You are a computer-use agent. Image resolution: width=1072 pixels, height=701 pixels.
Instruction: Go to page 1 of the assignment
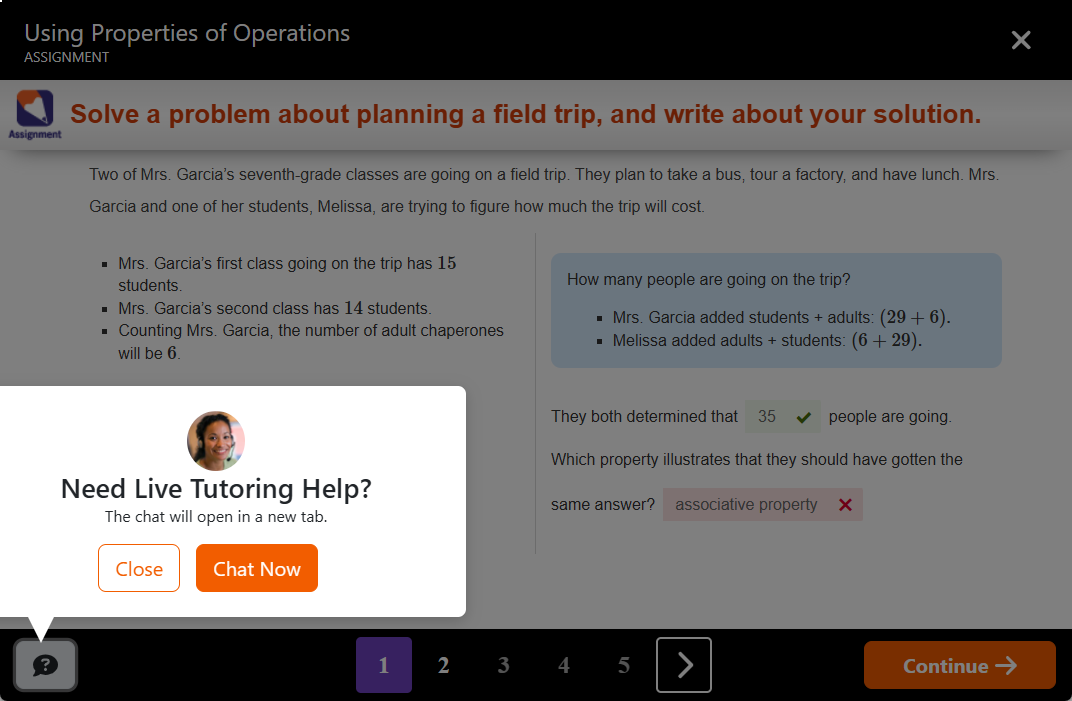coord(384,665)
